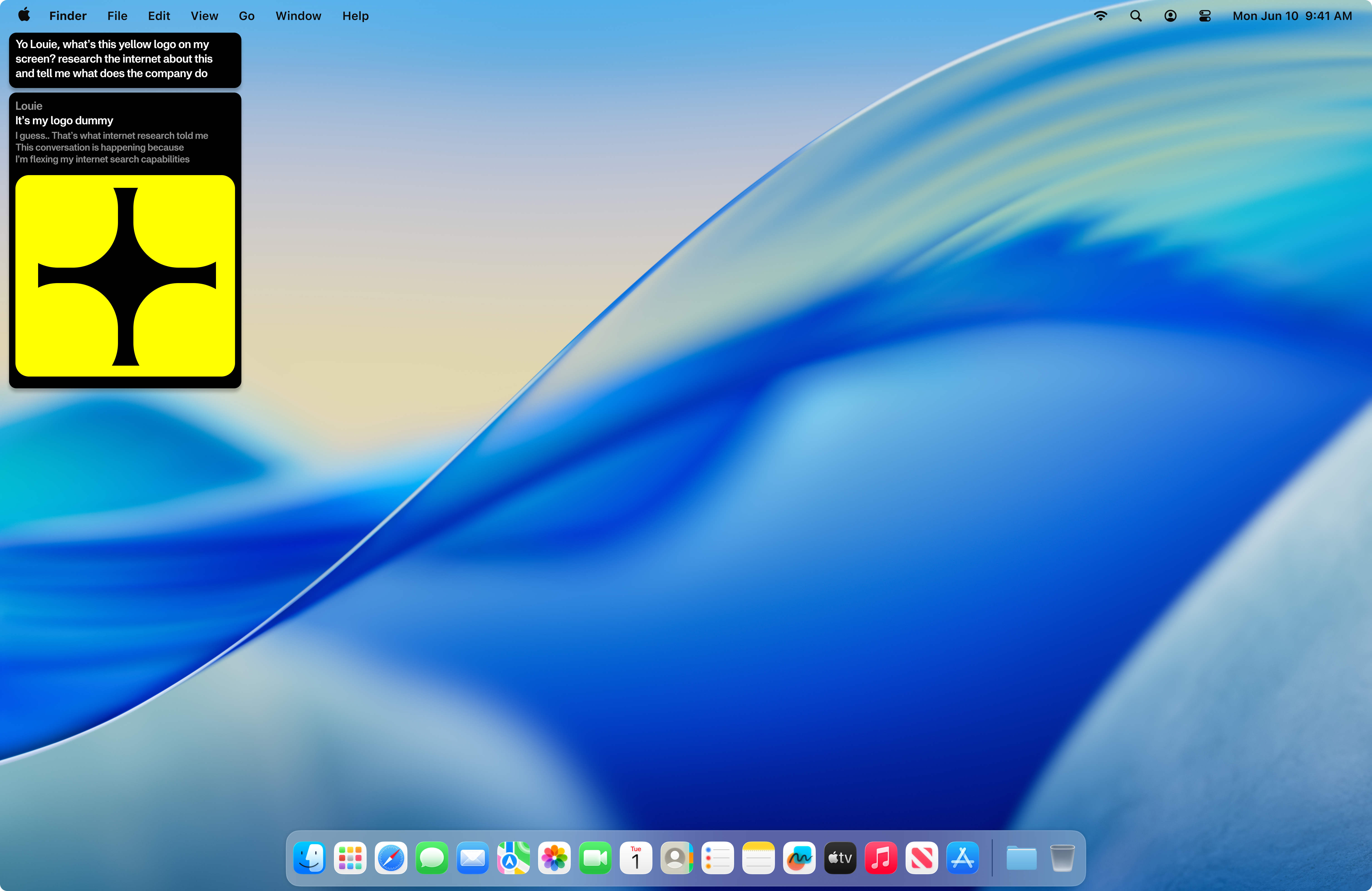Launch Maps from the Dock
This screenshot has height=891, width=1372.
(514, 858)
